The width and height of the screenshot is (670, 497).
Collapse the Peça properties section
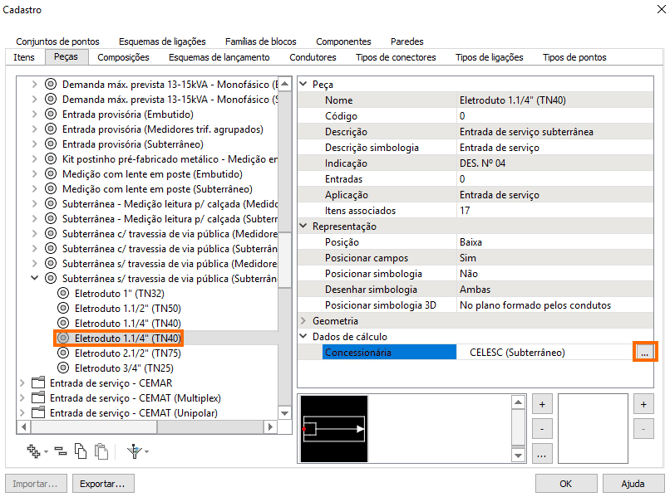(305, 85)
